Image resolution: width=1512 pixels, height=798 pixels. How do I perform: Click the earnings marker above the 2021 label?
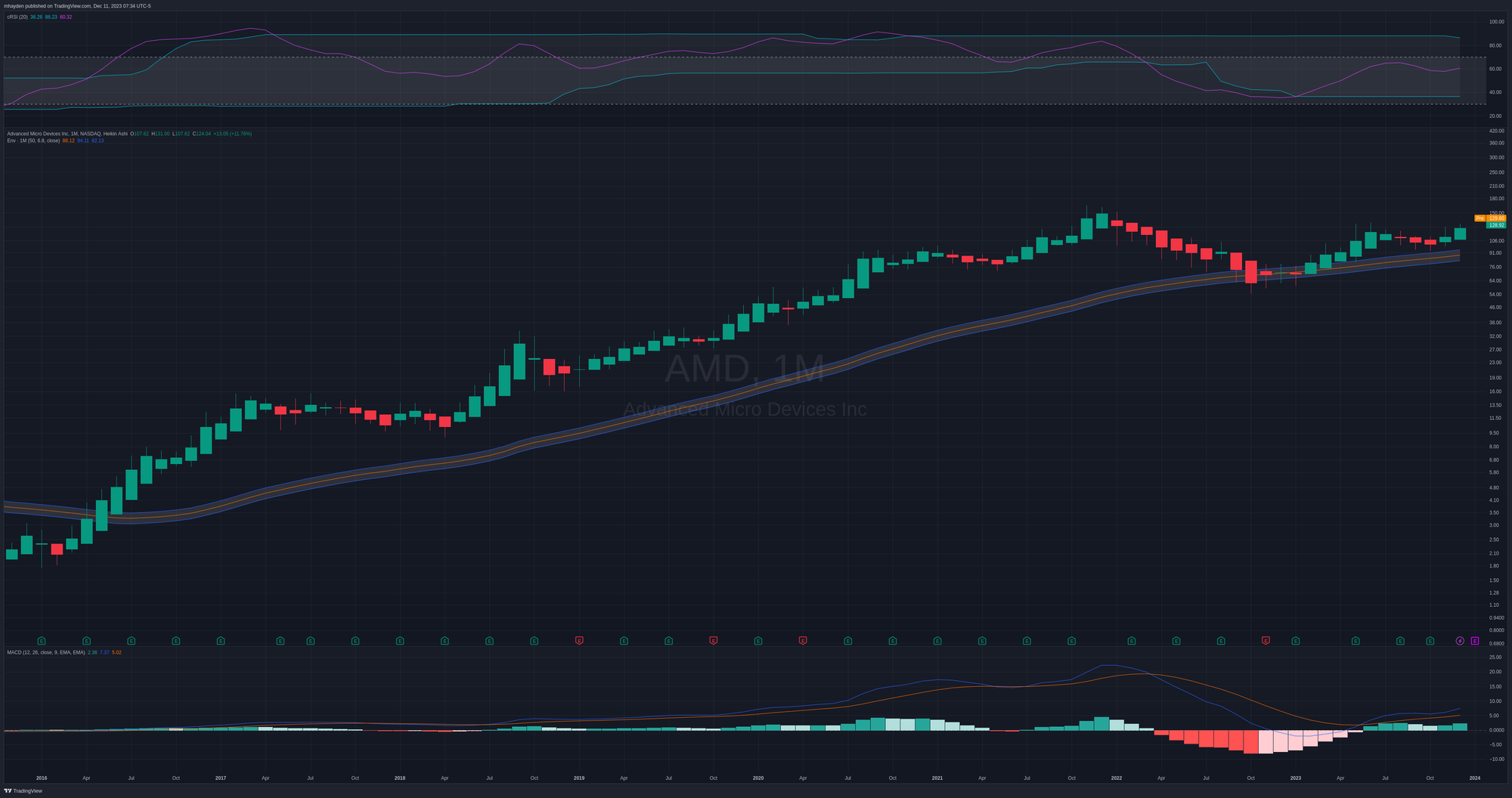click(937, 641)
